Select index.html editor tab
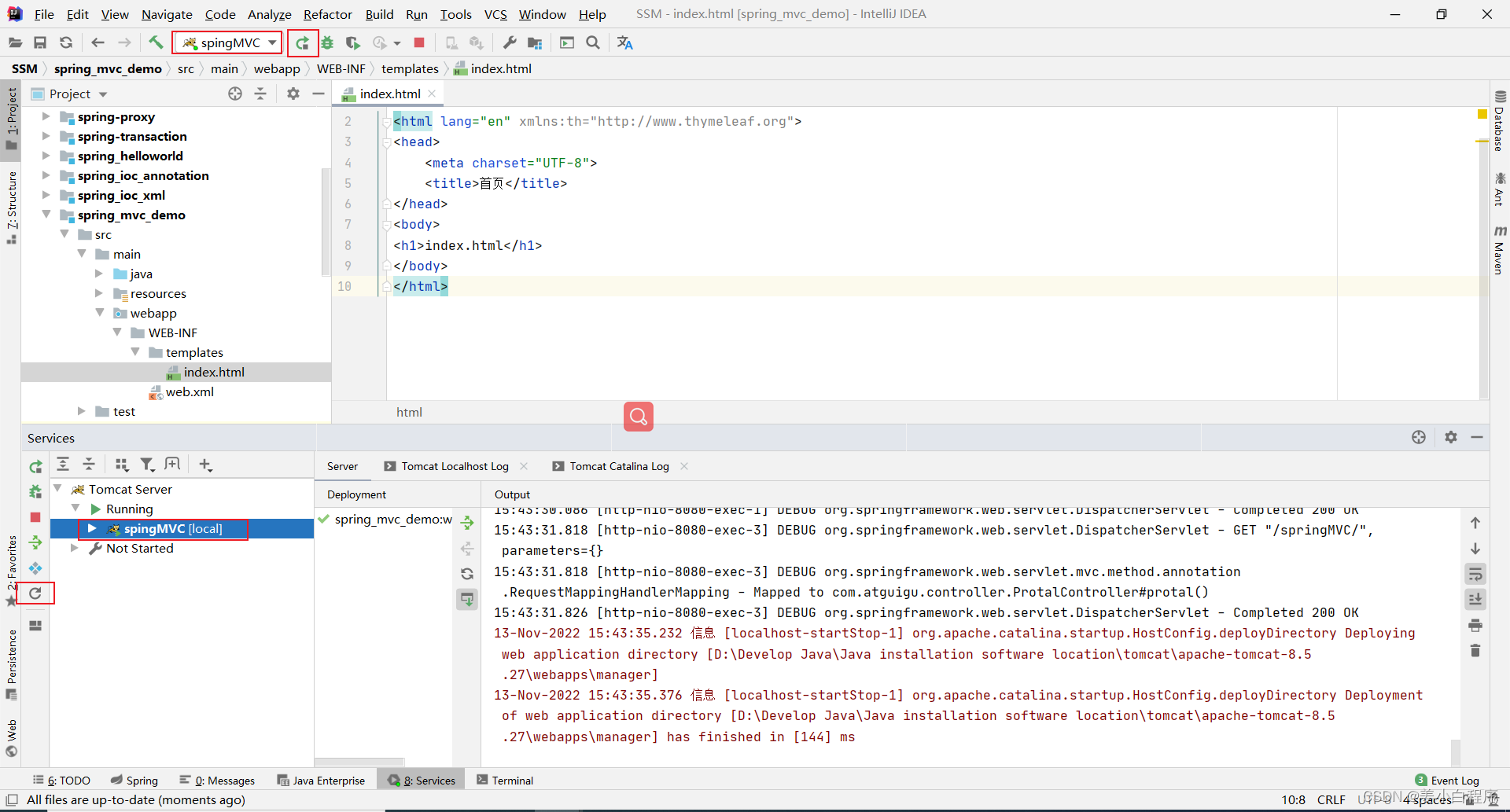 click(x=390, y=94)
